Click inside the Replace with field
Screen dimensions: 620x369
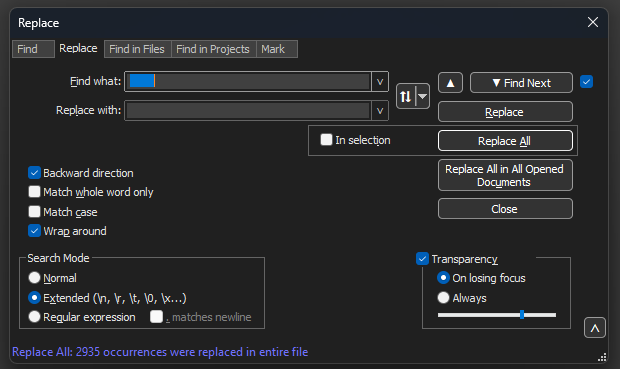coord(248,111)
